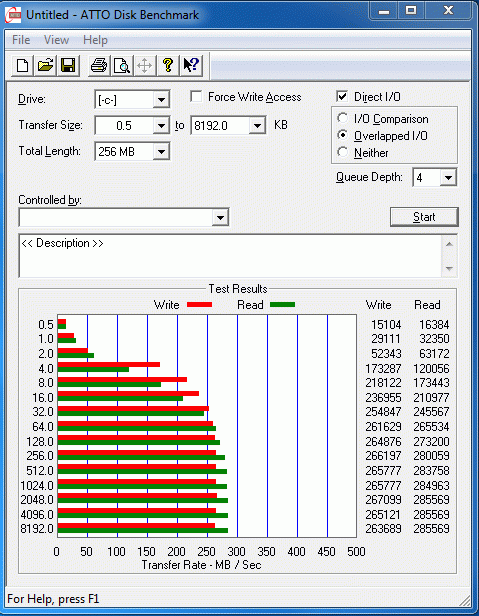Open the File menu
Screen dimensions: 479x616
click(x=21, y=40)
